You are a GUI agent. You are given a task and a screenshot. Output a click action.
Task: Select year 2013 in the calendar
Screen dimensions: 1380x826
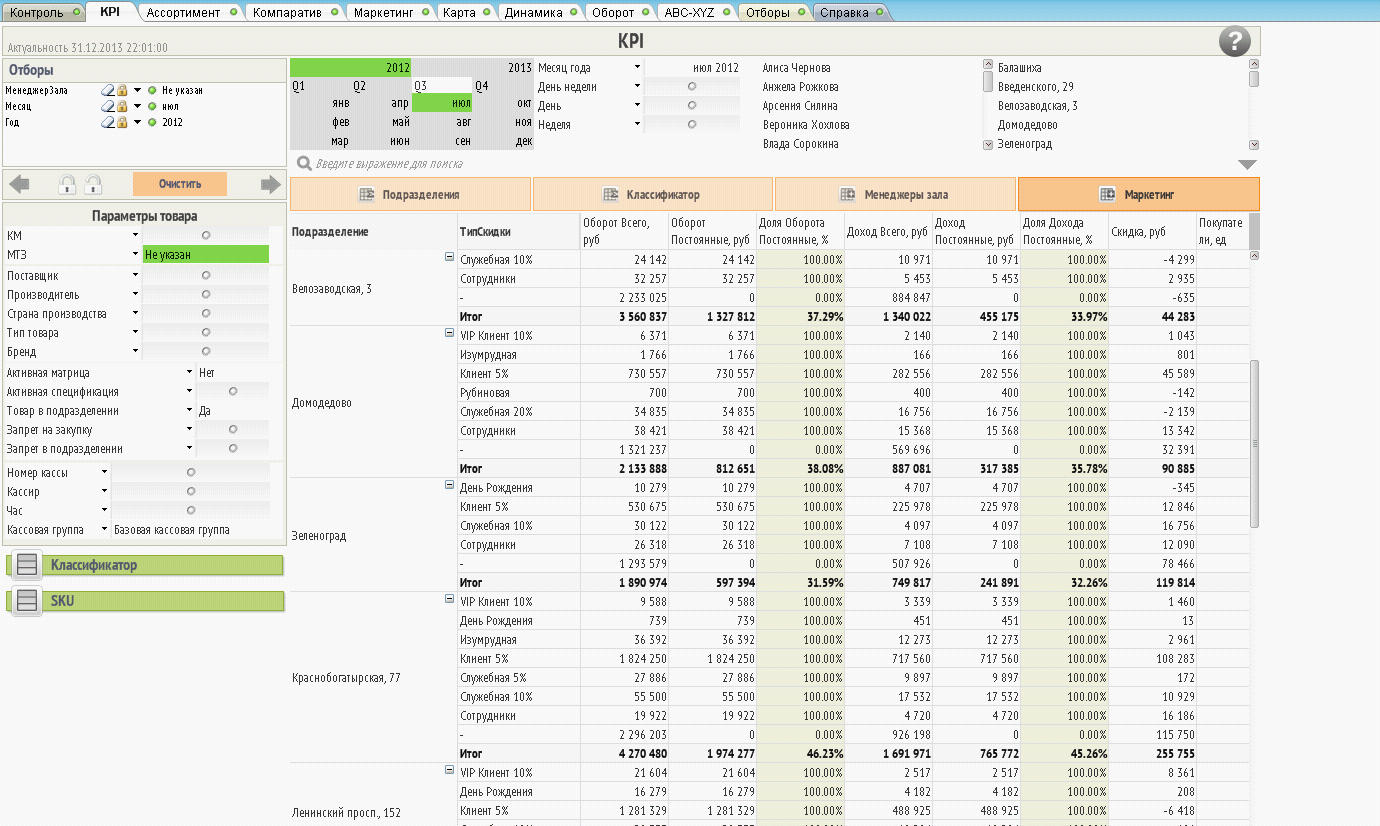pyautogui.click(x=473, y=68)
